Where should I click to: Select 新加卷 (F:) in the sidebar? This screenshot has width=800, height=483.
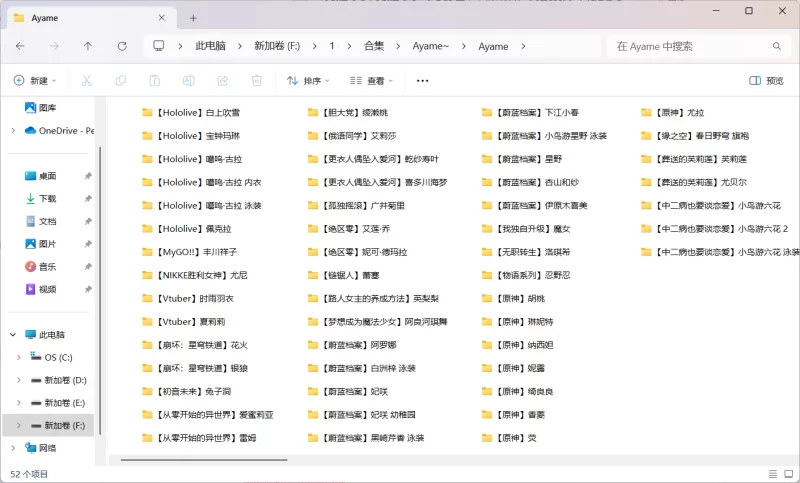(48, 425)
